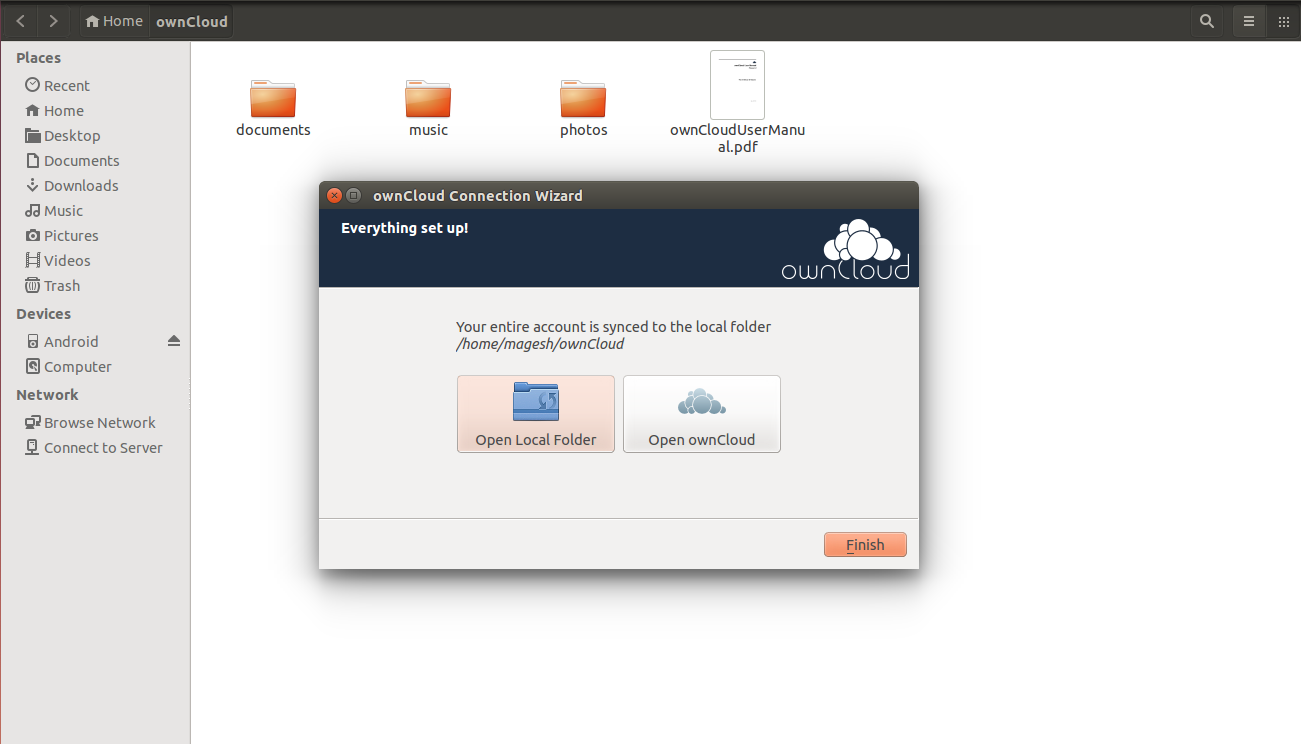This screenshot has width=1301, height=744.
Task: Open Connect to Server in the sidebar
Action: click(95, 448)
